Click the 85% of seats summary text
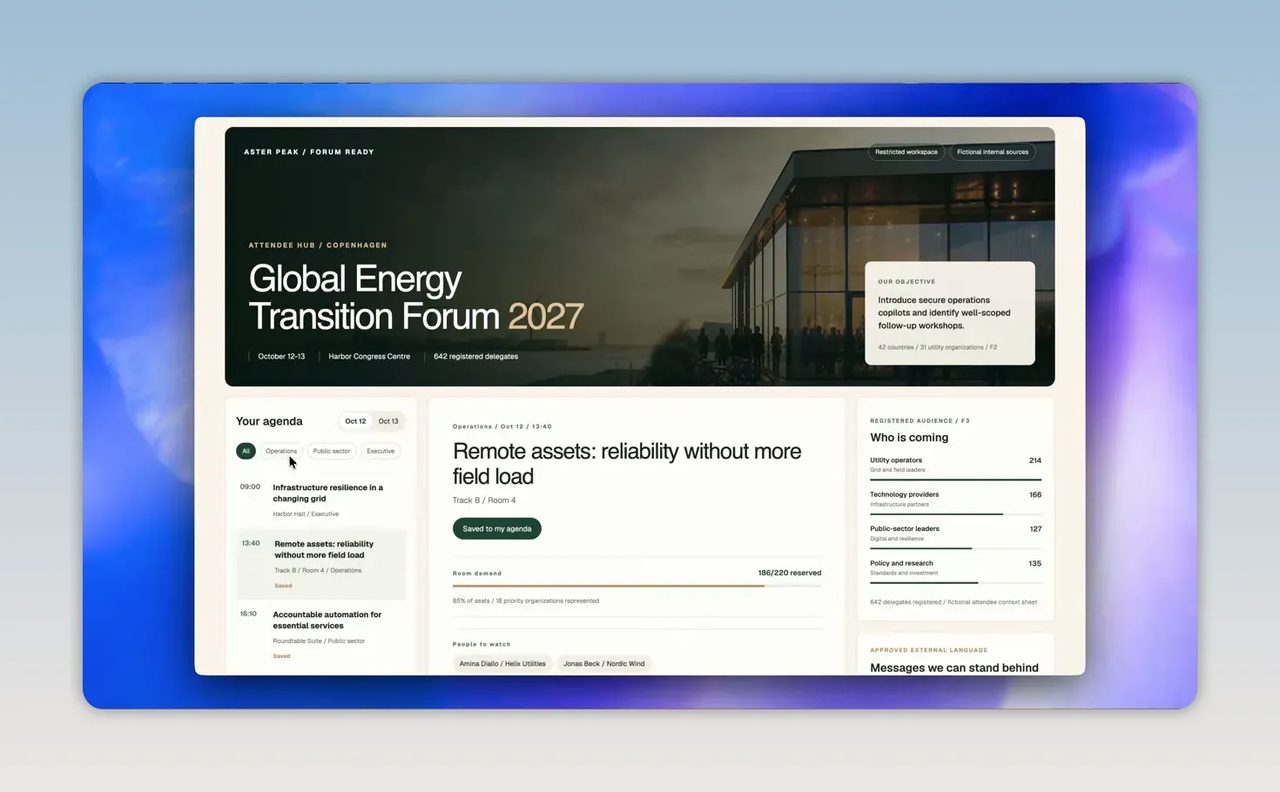1280x792 pixels. tap(526, 601)
